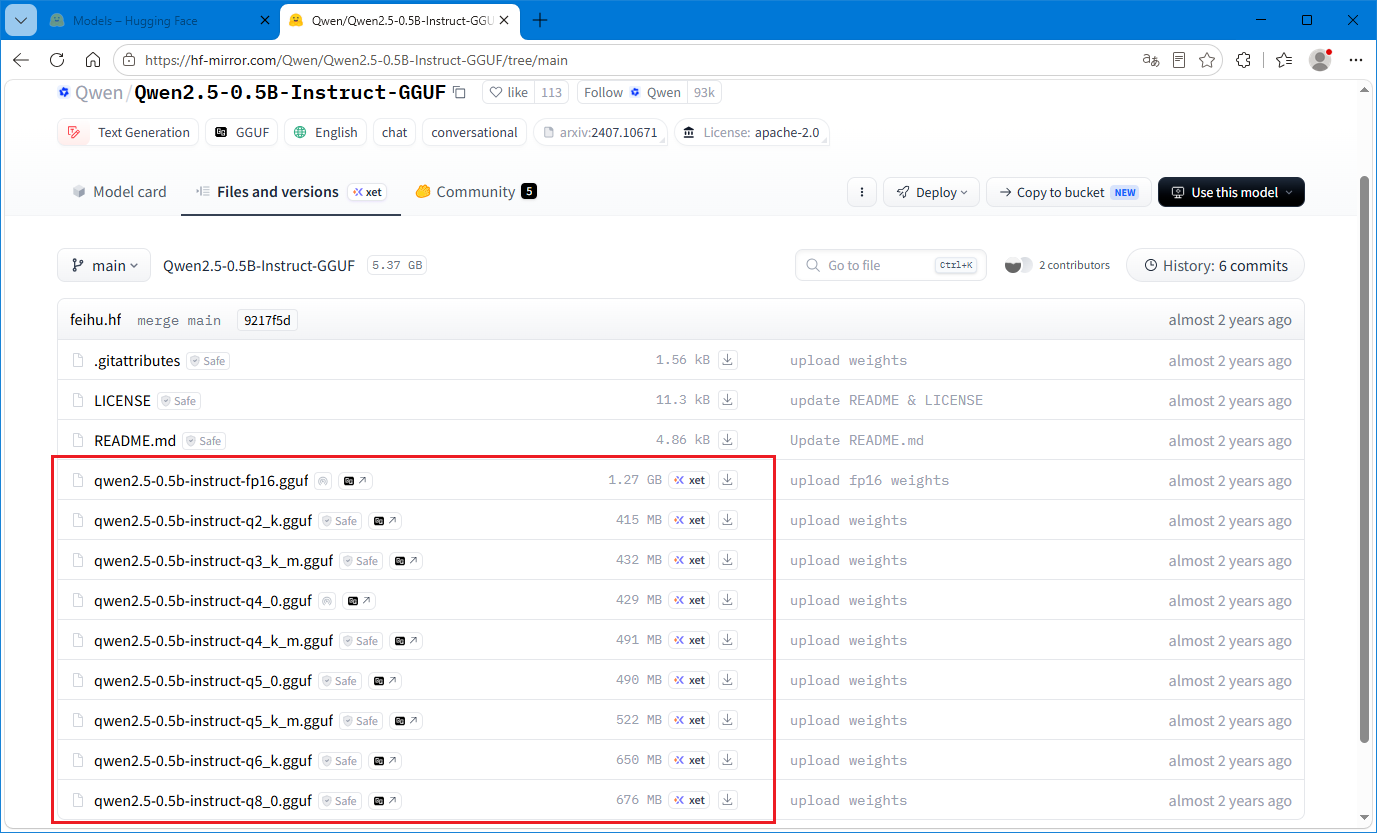
Task: Select the Files and versions tab
Action: coord(291,192)
